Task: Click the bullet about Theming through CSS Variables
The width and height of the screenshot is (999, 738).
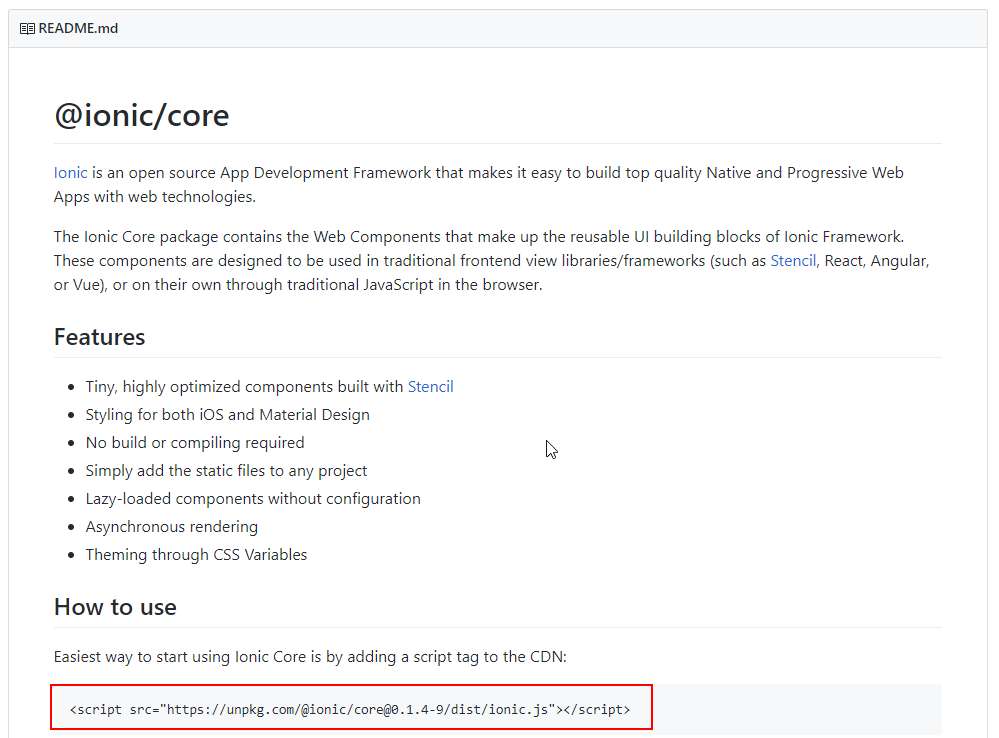Action: click(x=196, y=554)
